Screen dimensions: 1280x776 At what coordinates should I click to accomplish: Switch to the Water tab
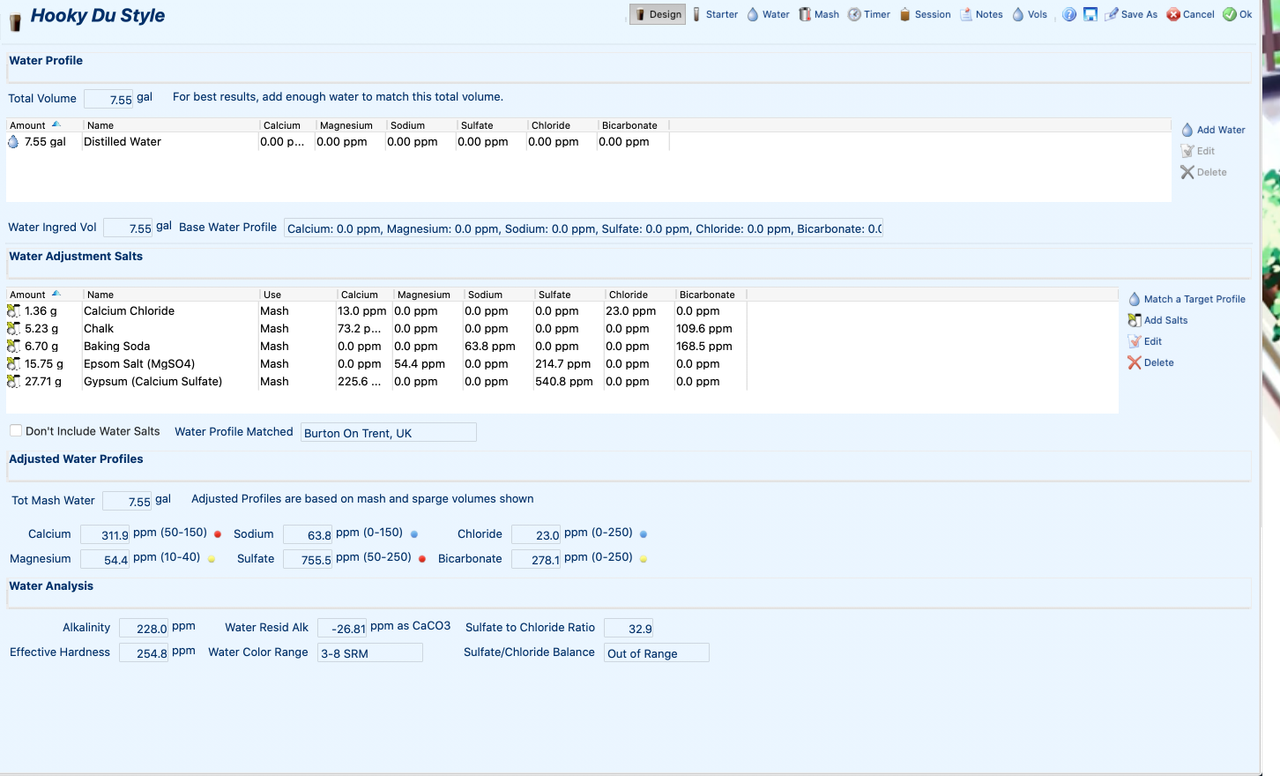click(x=768, y=14)
